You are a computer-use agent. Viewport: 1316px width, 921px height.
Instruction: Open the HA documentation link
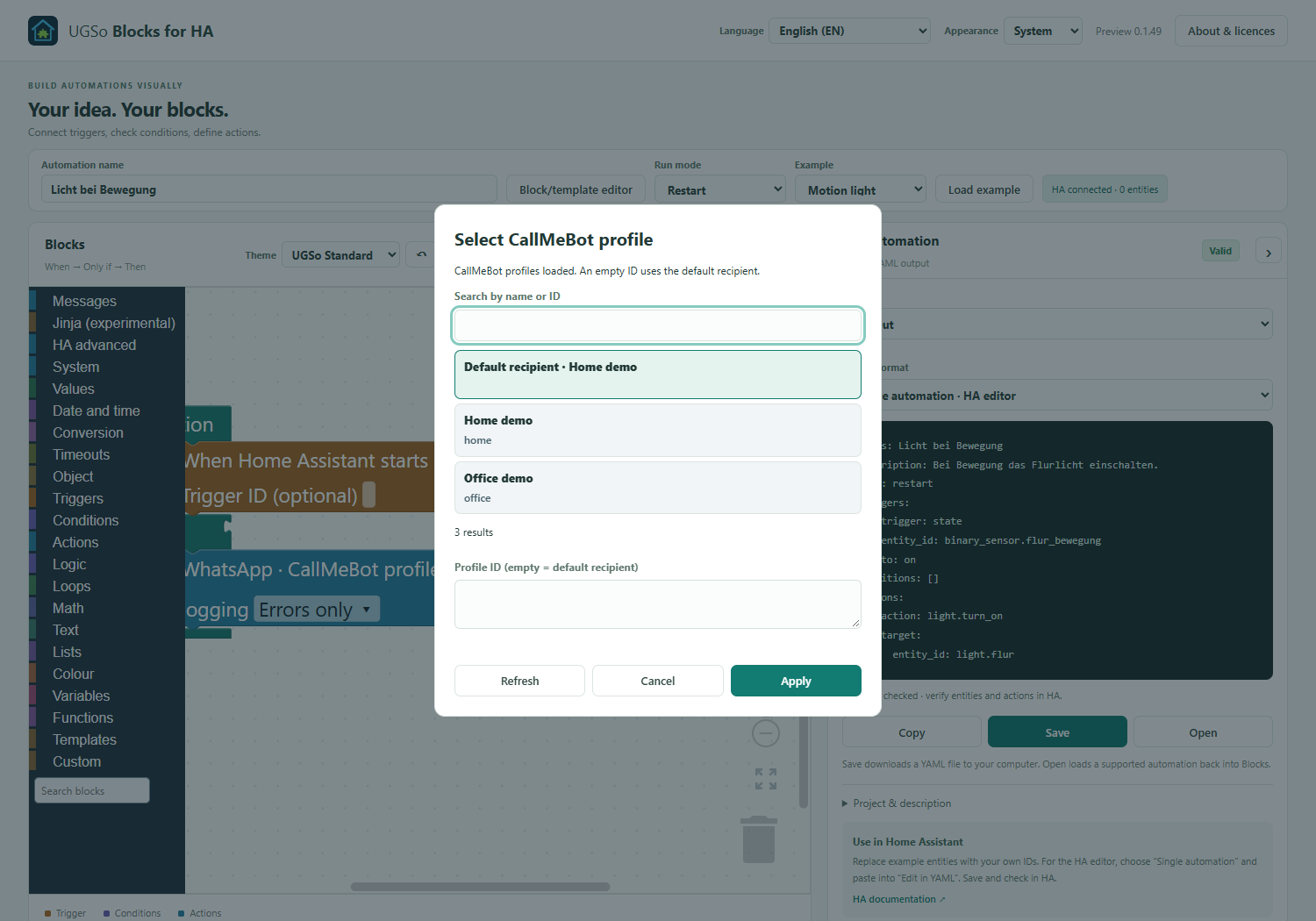[899, 899]
